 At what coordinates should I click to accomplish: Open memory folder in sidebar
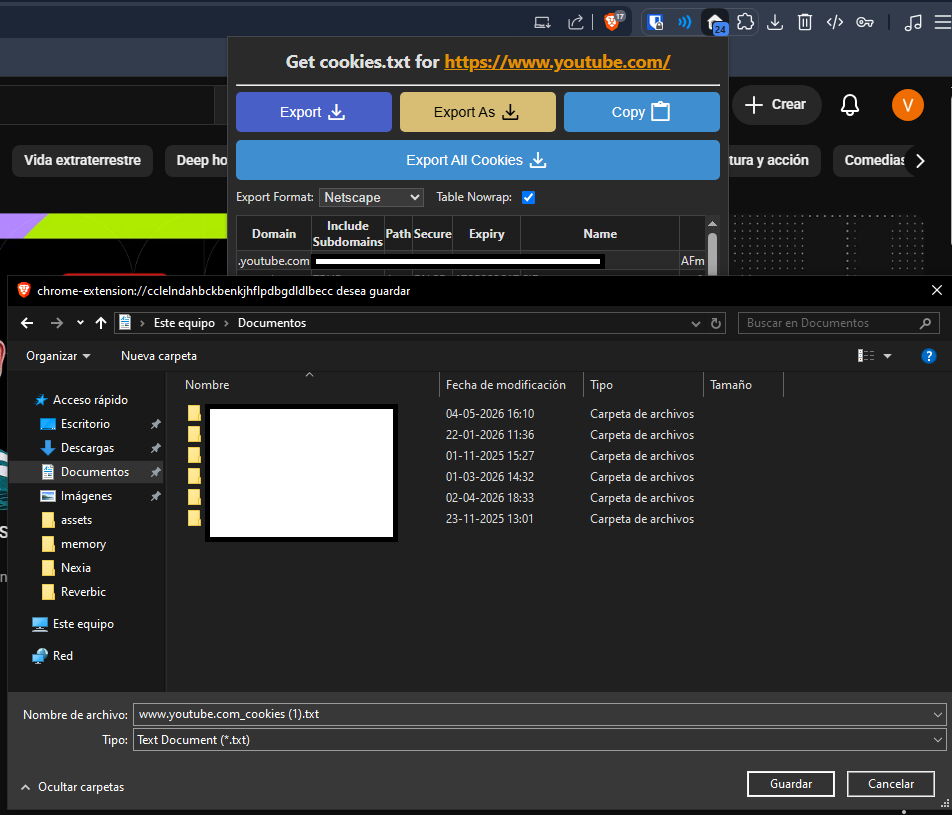coord(83,544)
